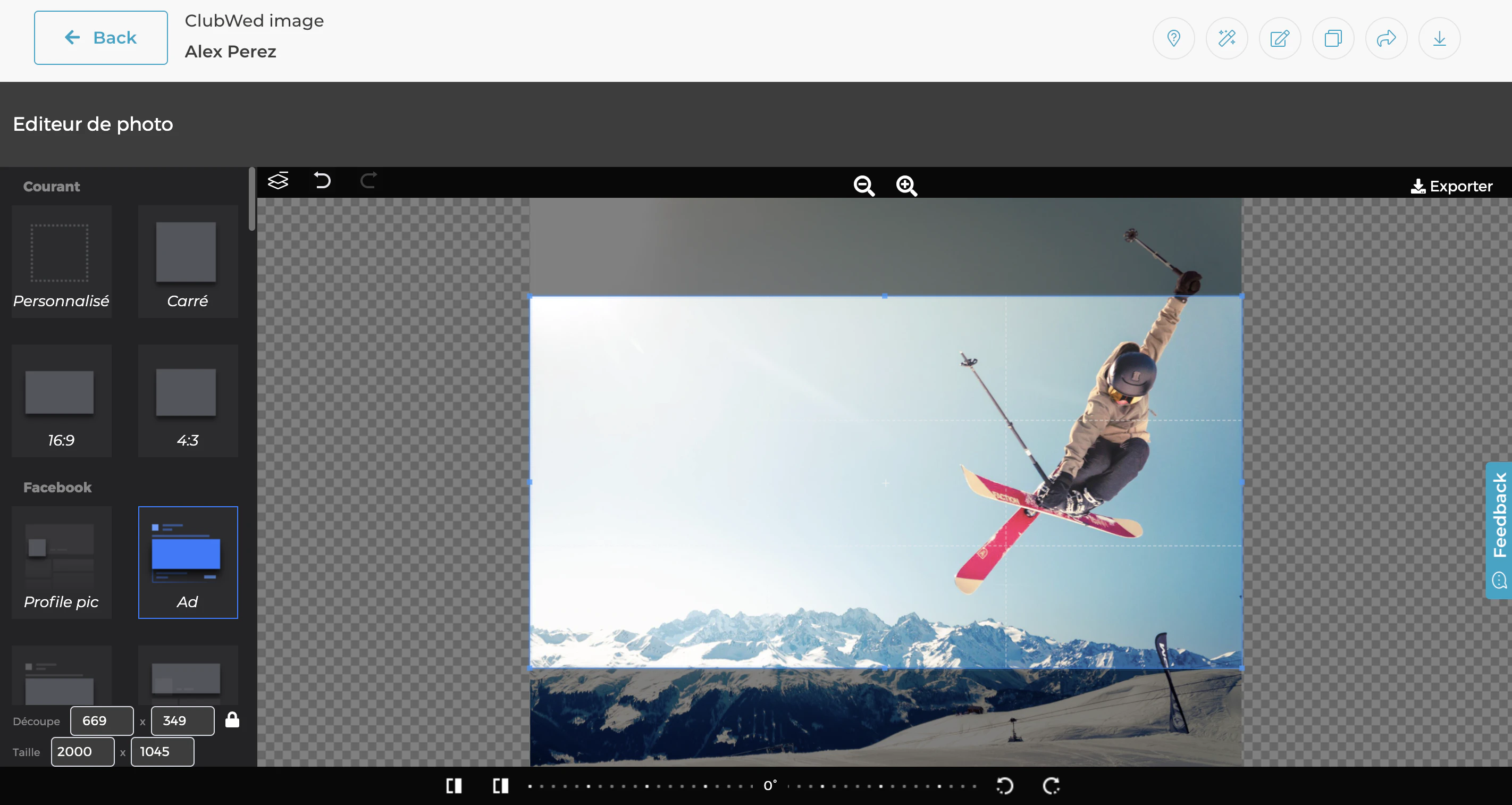Zoom out of the canvas
The image size is (1512, 805).
[863, 186]
